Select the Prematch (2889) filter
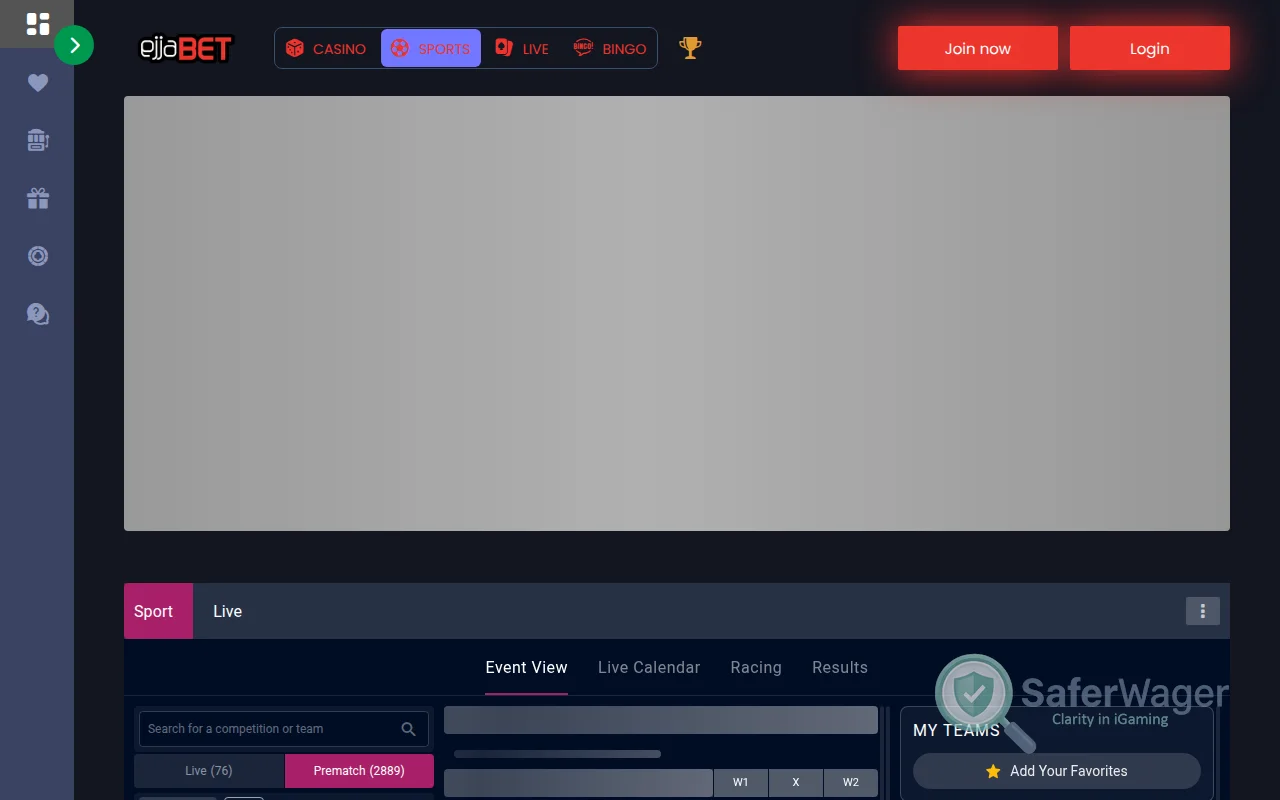Image resolution: width=1280 pixels, height=800 pixels. click(359, 770)
